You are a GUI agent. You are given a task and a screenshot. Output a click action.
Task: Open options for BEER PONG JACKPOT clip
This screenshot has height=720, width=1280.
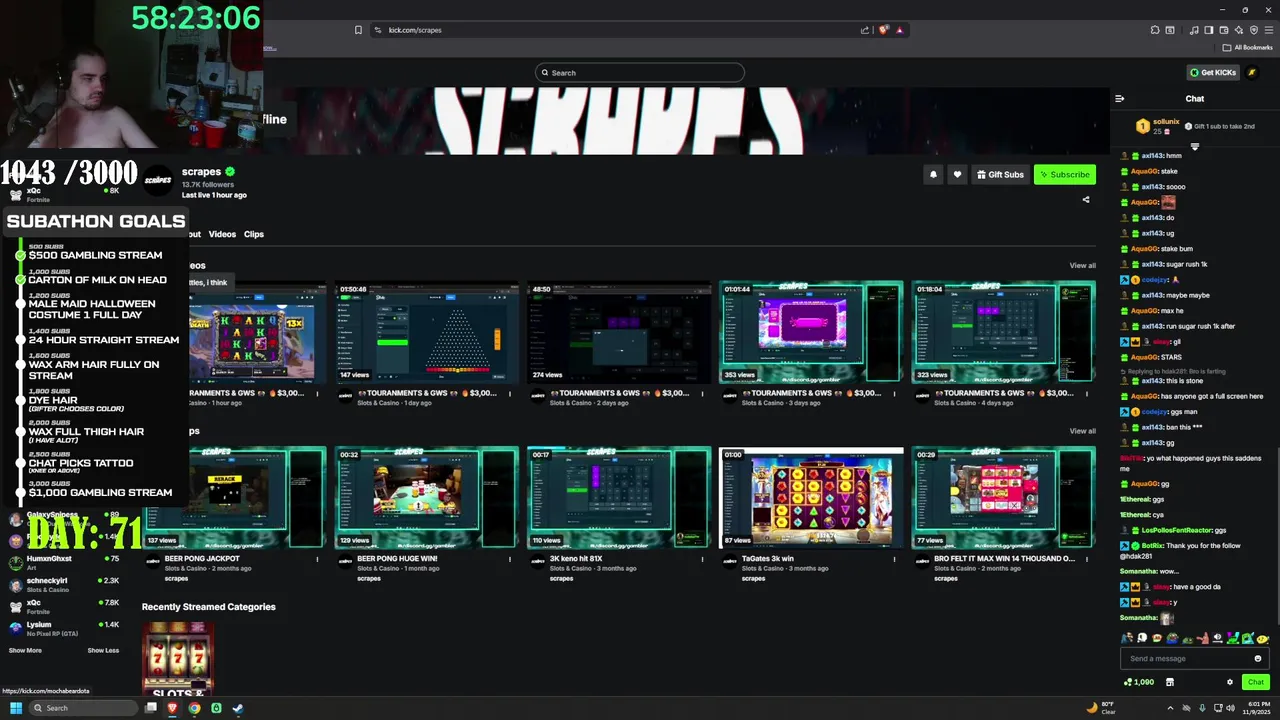click(318, 559)
